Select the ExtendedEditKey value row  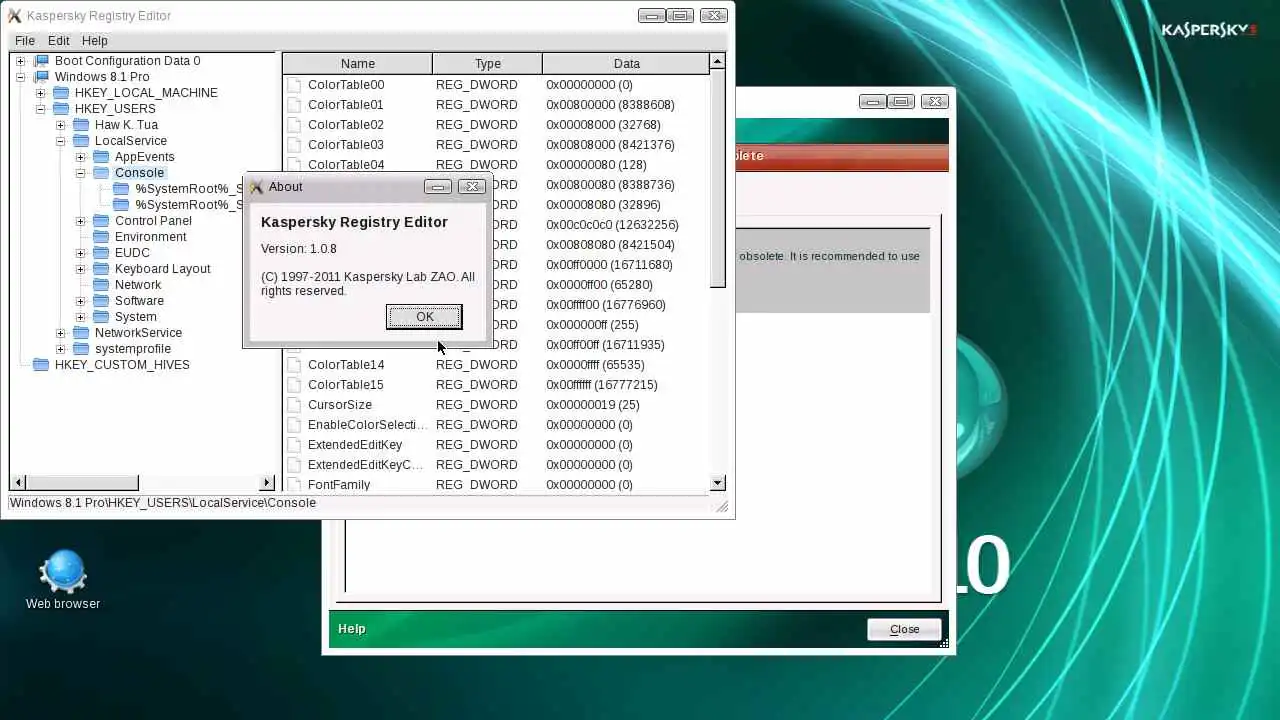point(496,445)
